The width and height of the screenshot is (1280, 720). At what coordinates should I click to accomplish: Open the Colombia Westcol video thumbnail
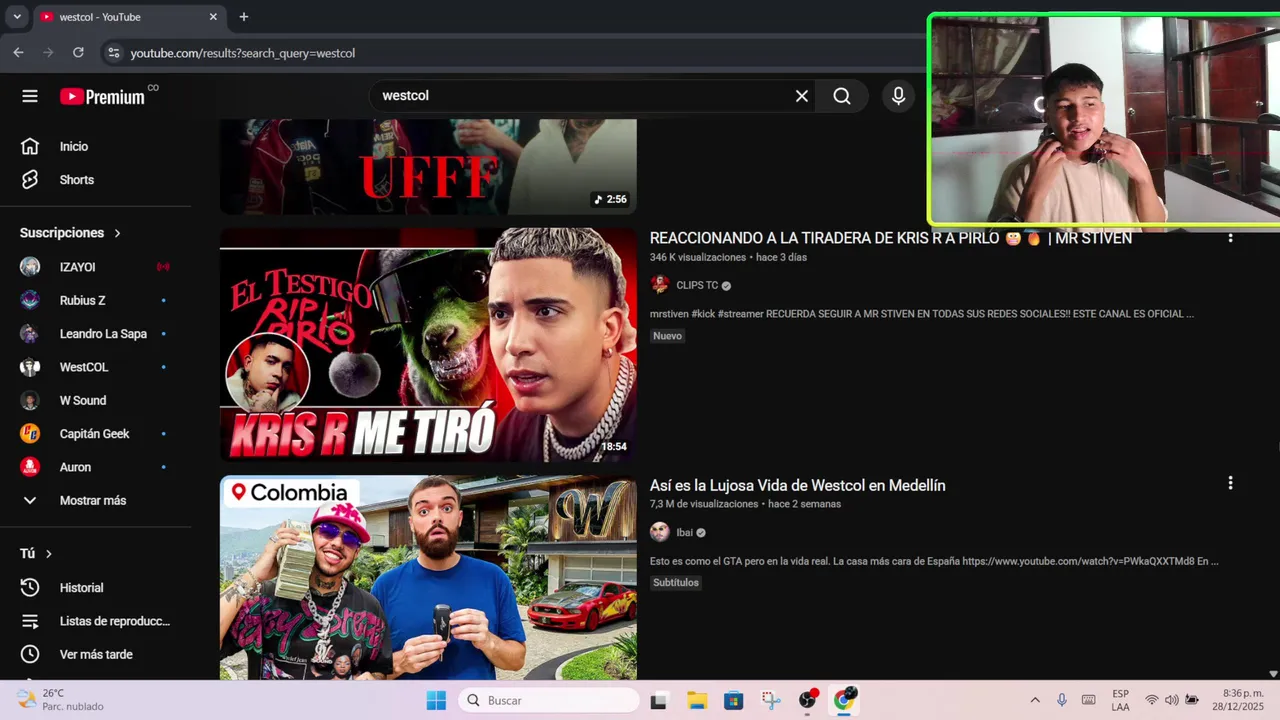click(428, 578)
